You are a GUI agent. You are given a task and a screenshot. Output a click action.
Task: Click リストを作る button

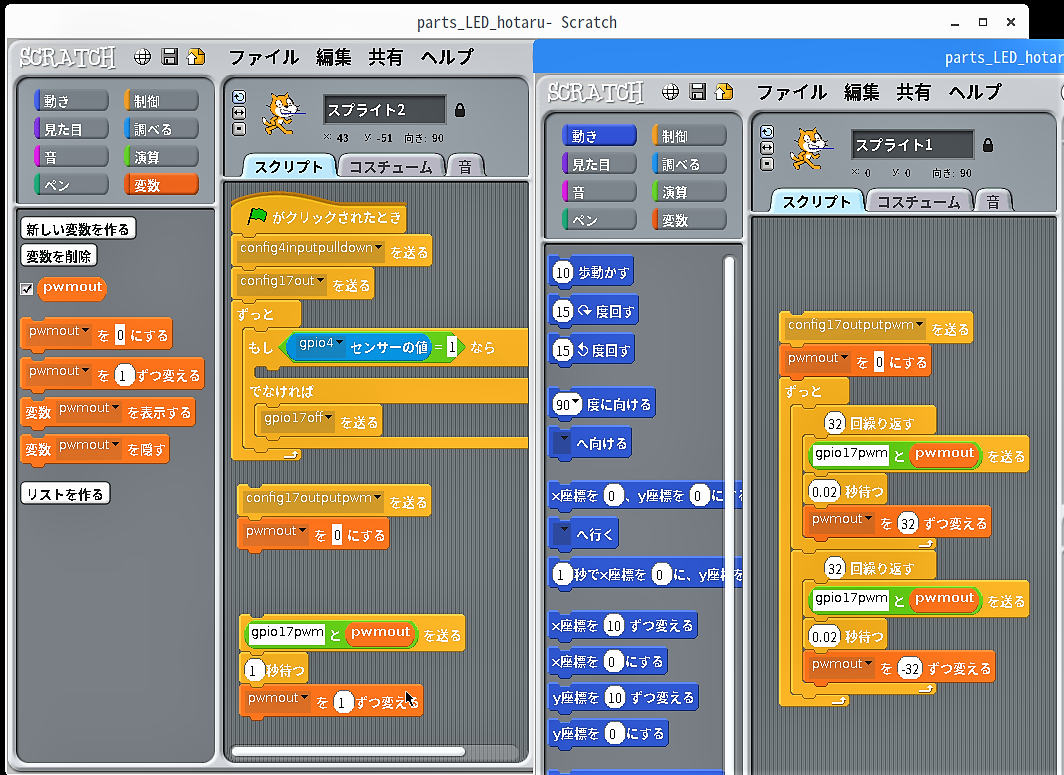[x=65, y=494]
